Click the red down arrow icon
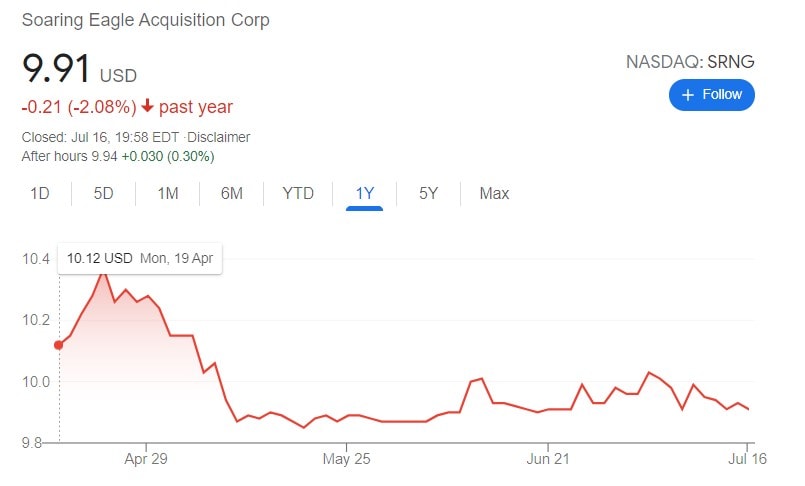Screen dimensions: 805x486 coord(147,107)
